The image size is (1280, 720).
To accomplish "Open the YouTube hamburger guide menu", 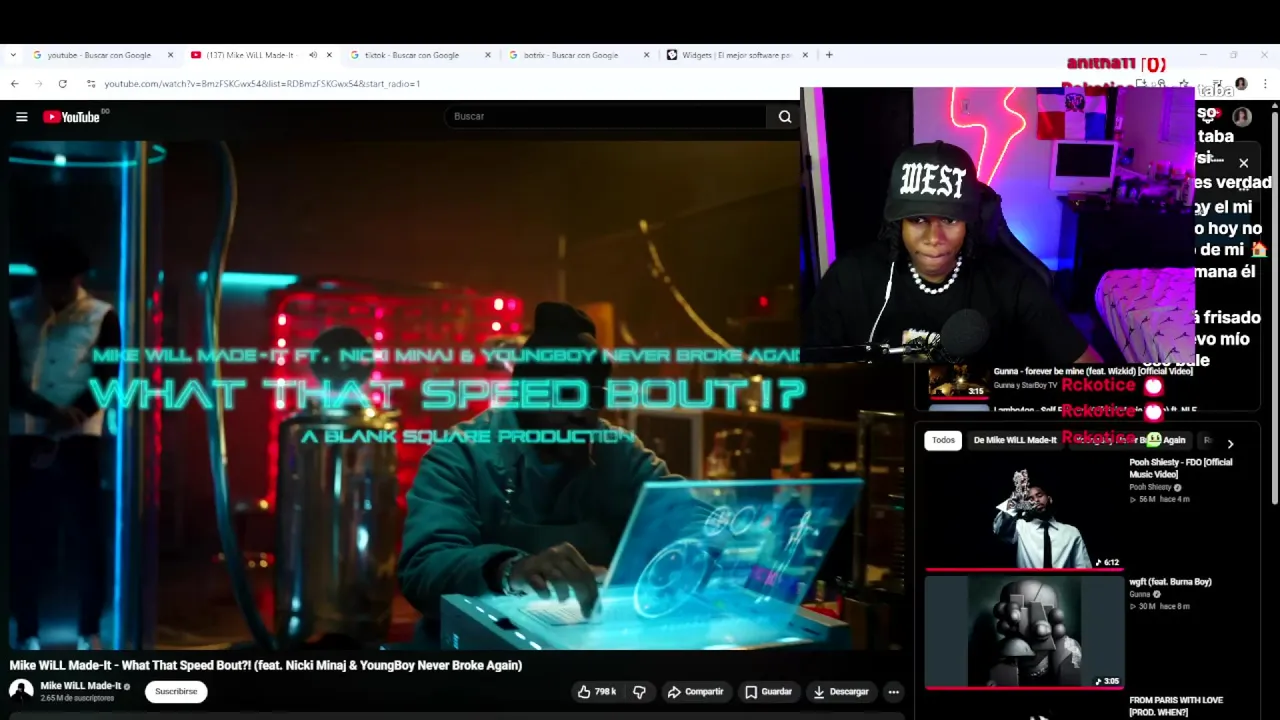I will point(21,117).
